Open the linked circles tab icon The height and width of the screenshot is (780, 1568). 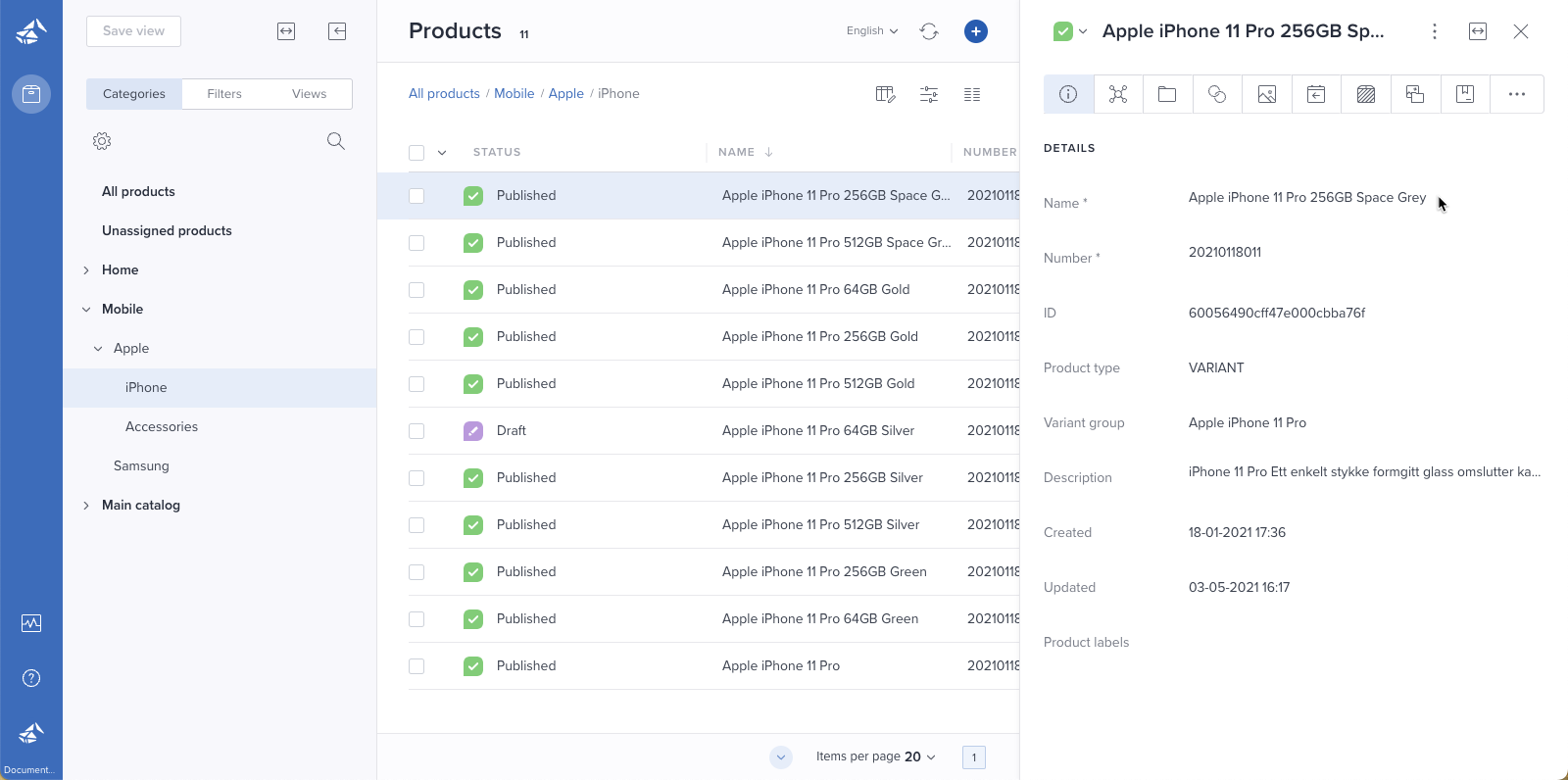coord(1217,94)
